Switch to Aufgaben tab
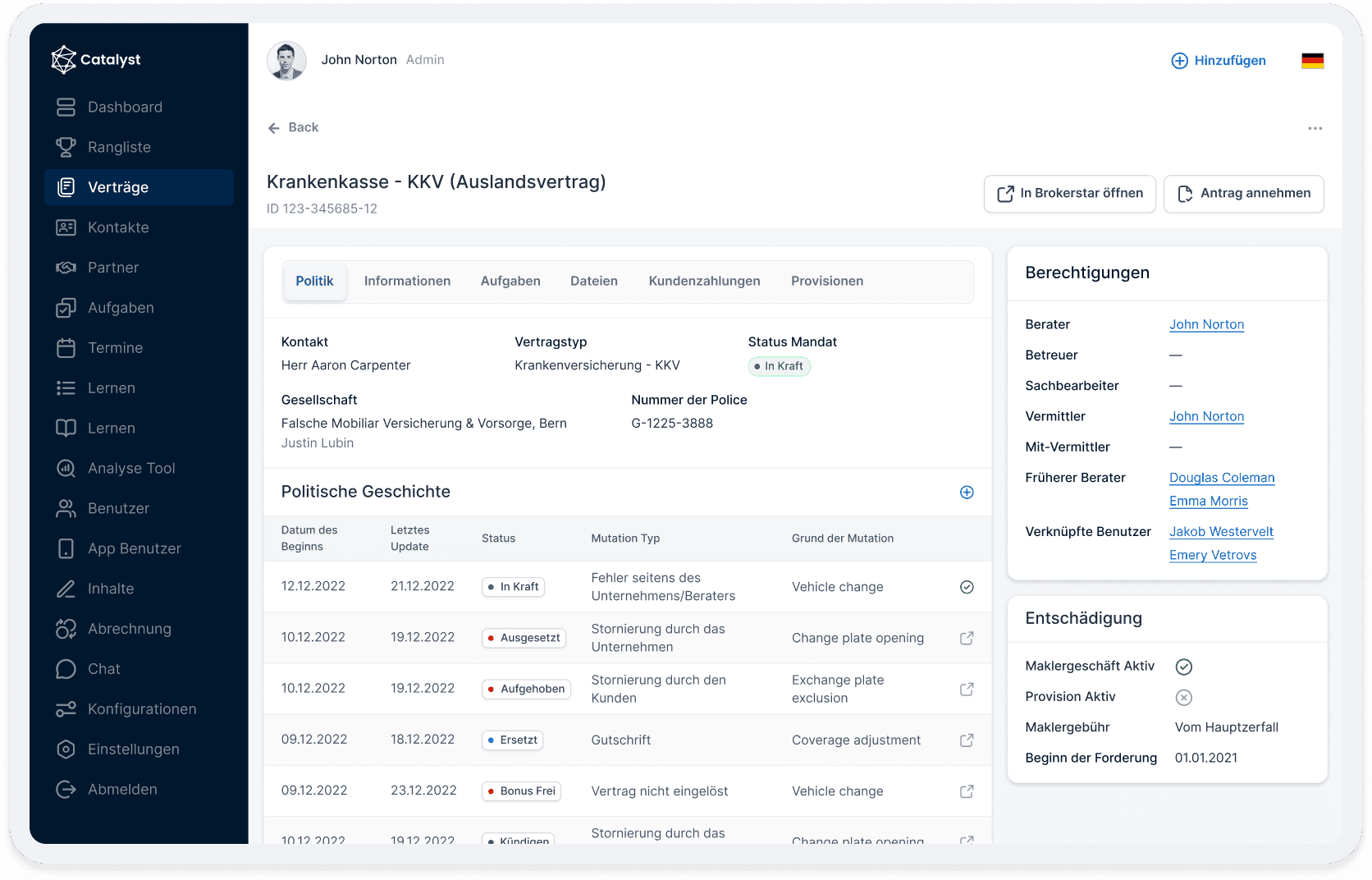 [x=510, y=282]
